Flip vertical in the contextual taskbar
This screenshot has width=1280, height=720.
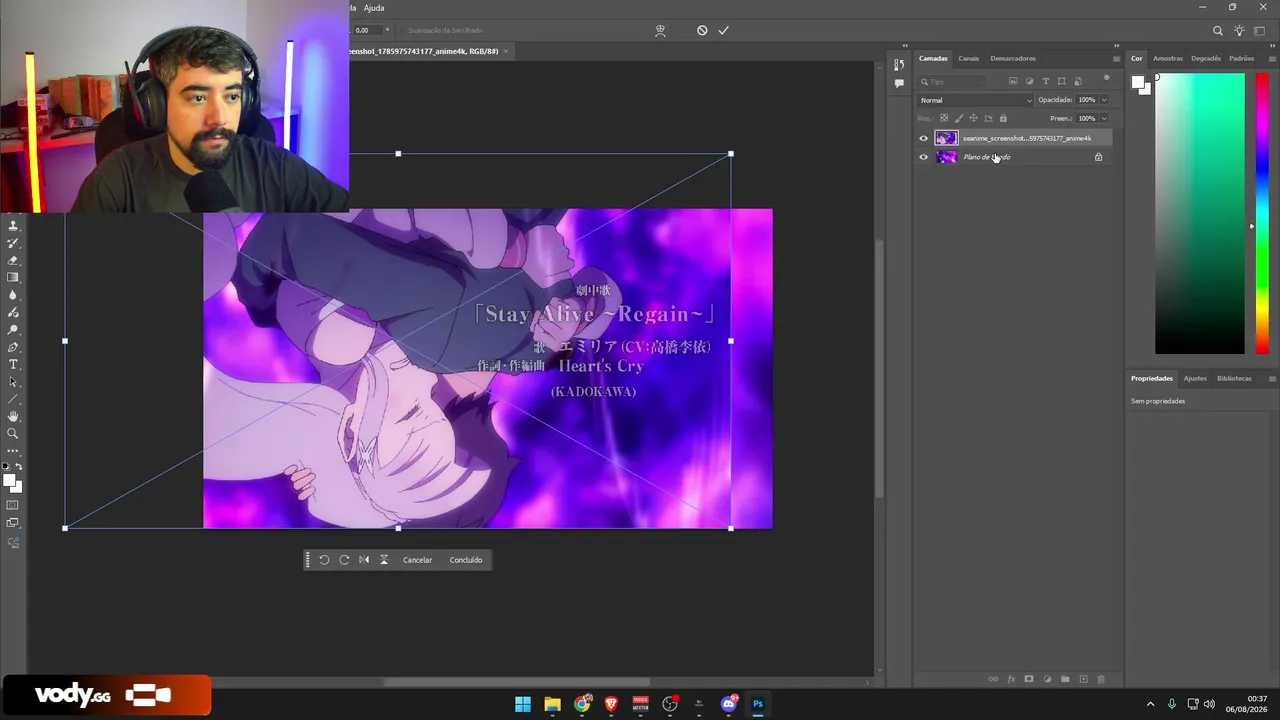384,560
